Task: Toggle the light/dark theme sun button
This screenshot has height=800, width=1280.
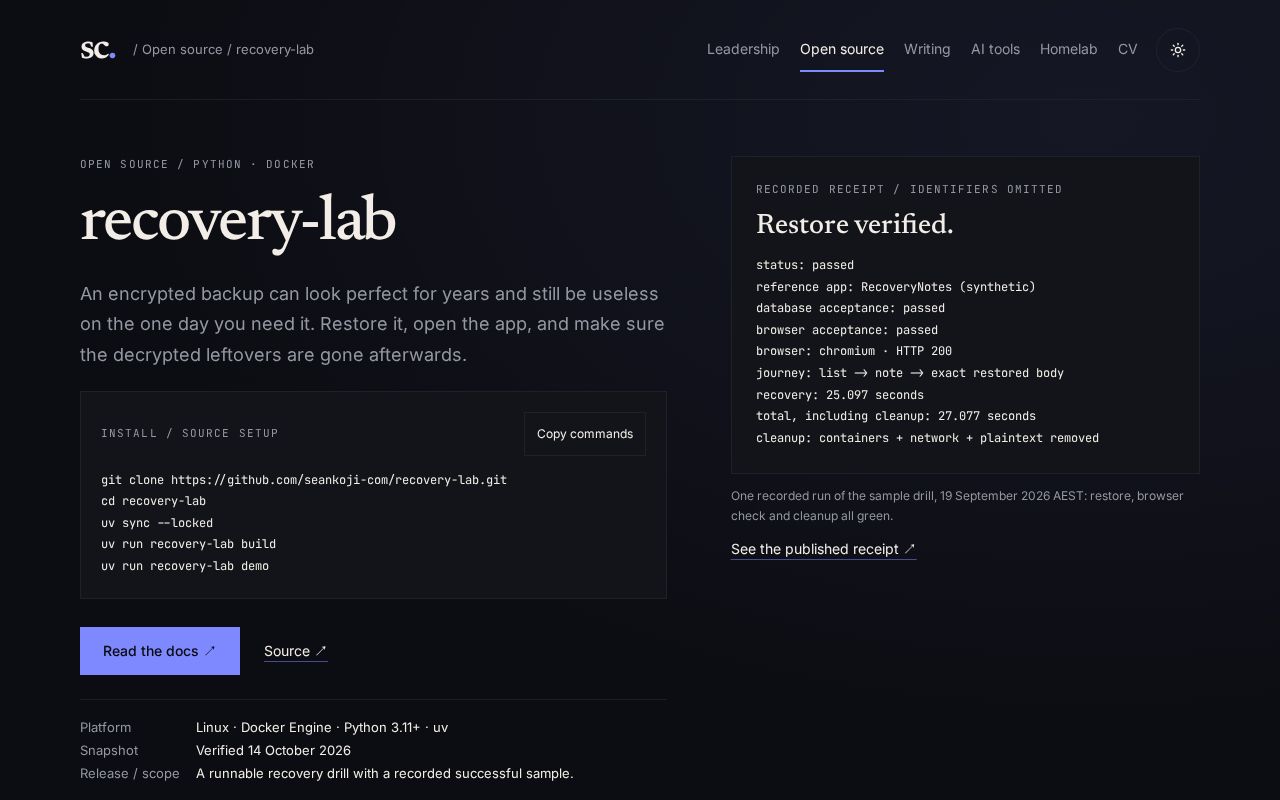Action: coord(1178,50)
